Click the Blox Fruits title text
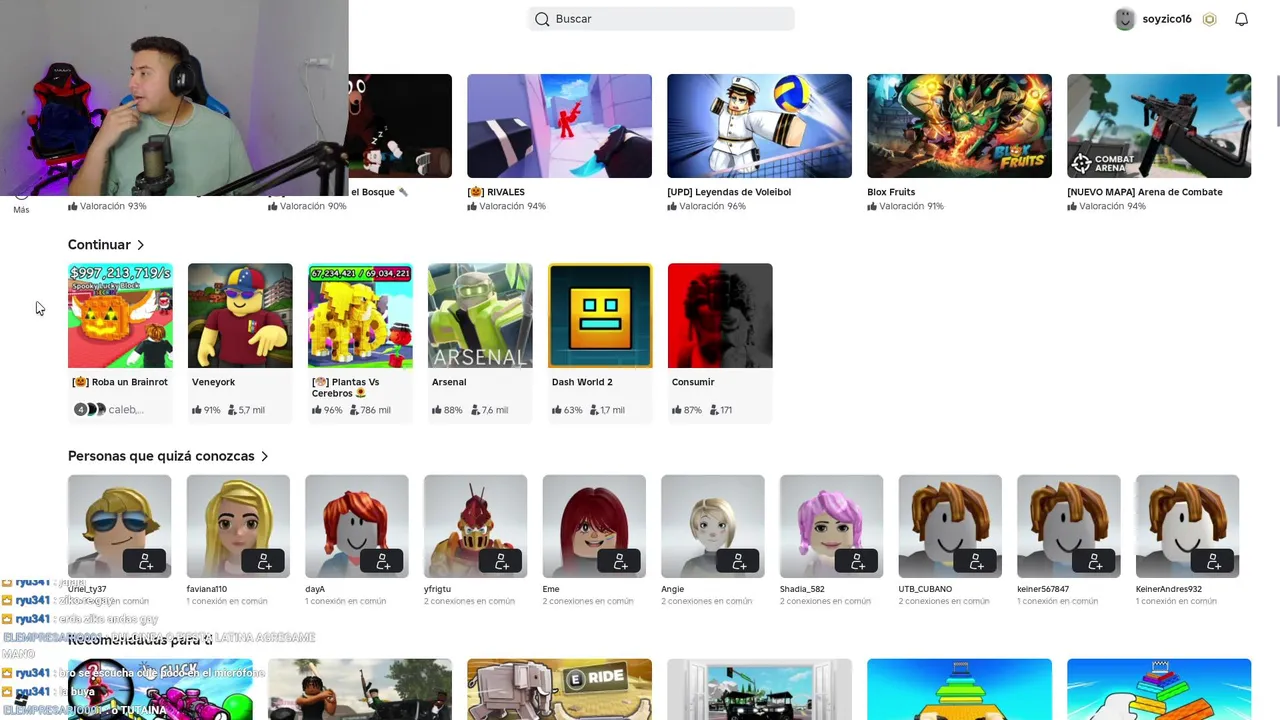This screenshot has width=1280, height=720. pyautogui.click(x=891, y=192)
